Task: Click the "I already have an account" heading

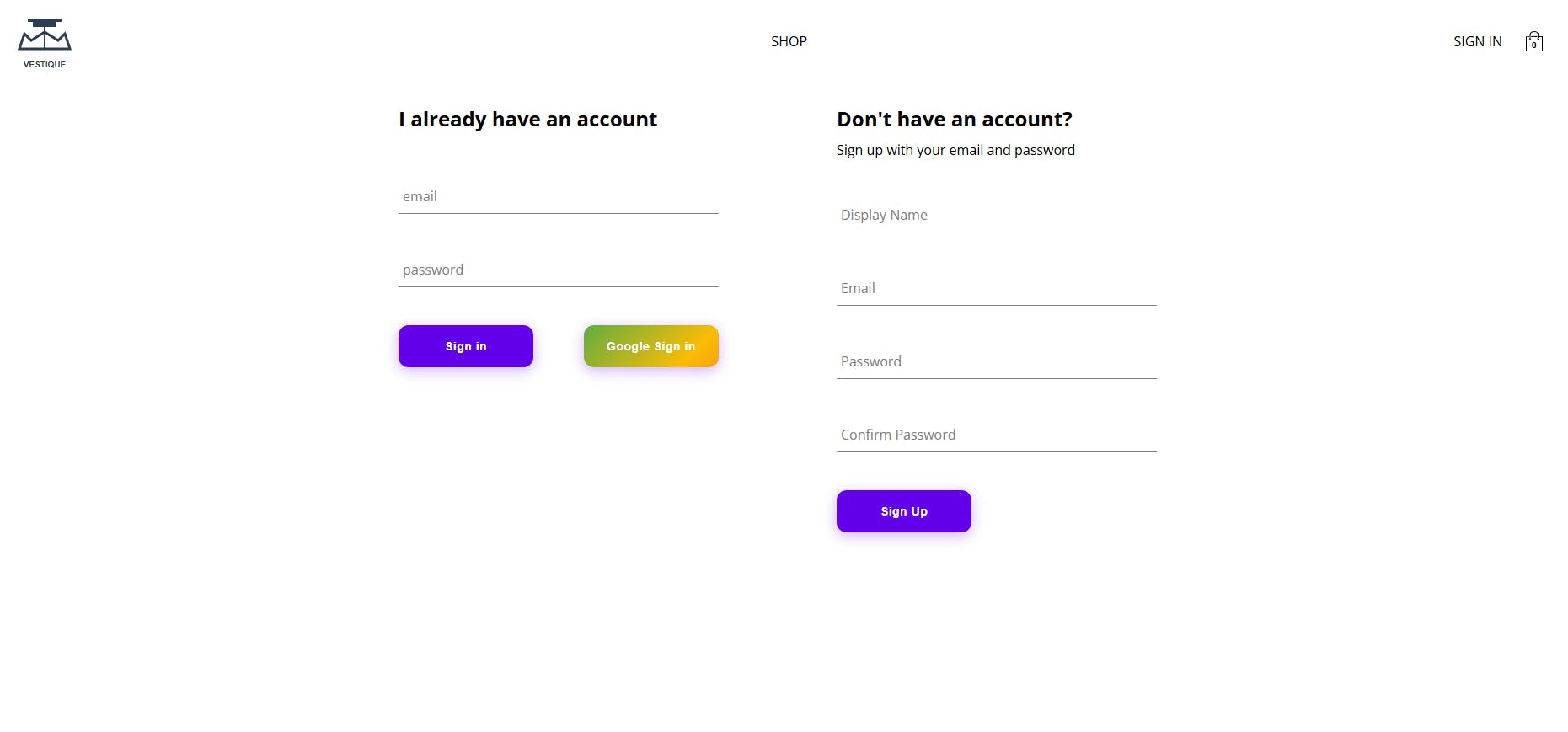Action: (x=527, y=120)
